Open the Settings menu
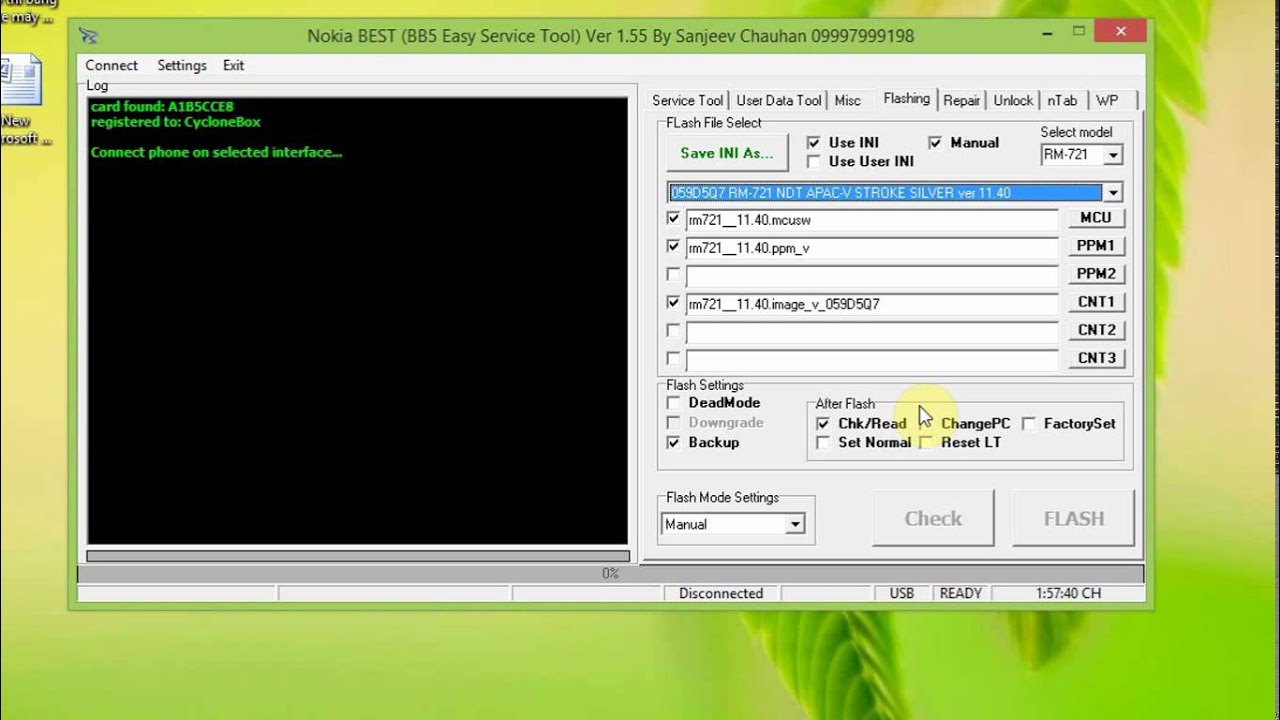Viewport: 1280px width, 720px height. [x=181, y=65]
